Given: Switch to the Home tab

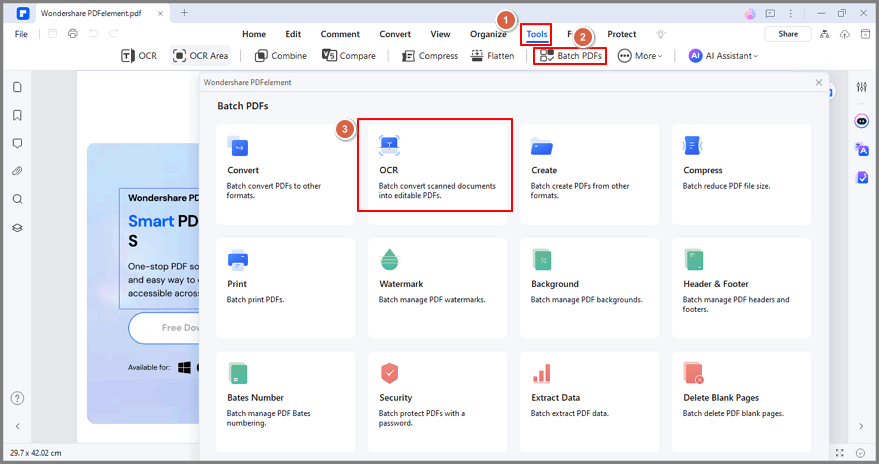Looking at the screenshot, I should tap(254, 34).
